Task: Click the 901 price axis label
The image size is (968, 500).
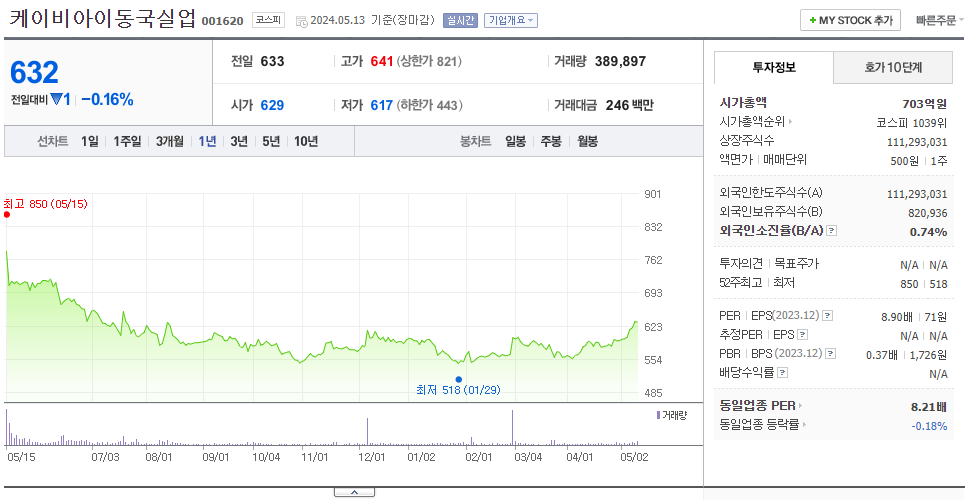Action: [653, 194]
